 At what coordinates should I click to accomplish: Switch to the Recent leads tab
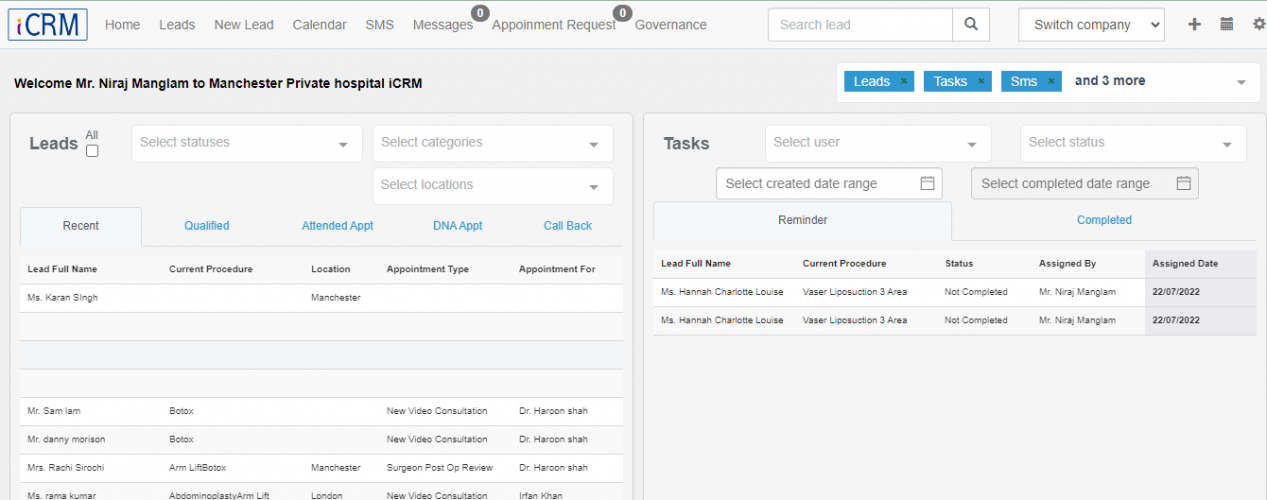pos(81,226)
